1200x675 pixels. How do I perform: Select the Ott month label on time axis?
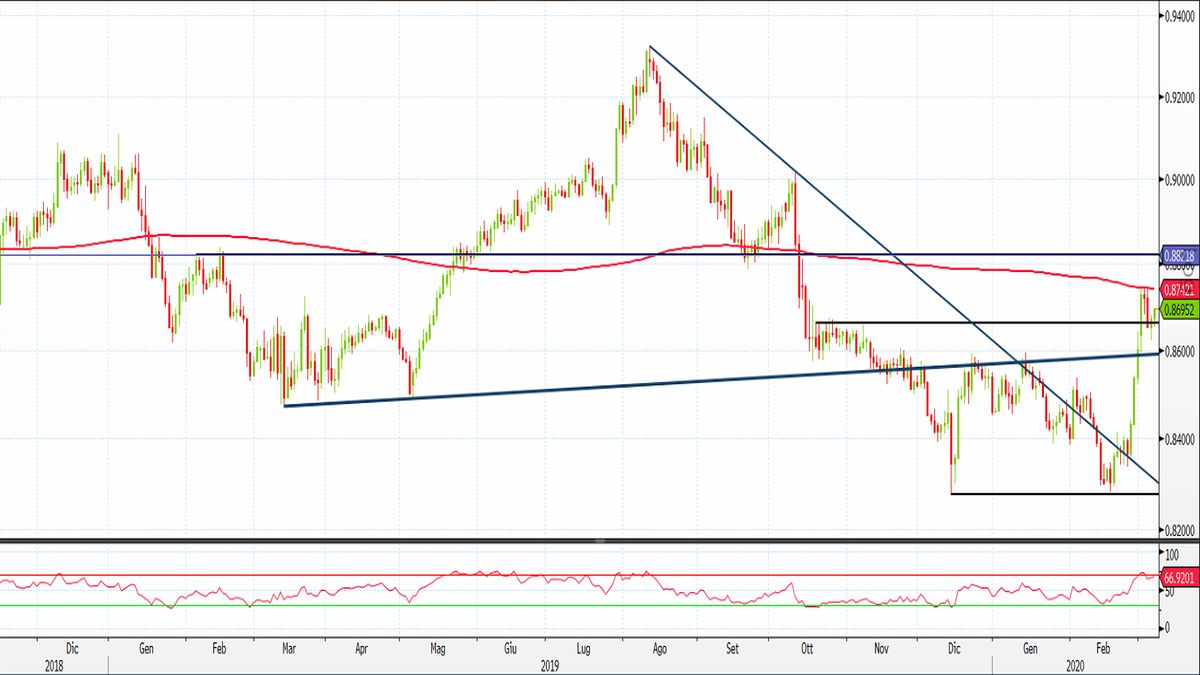pos(806,648)
